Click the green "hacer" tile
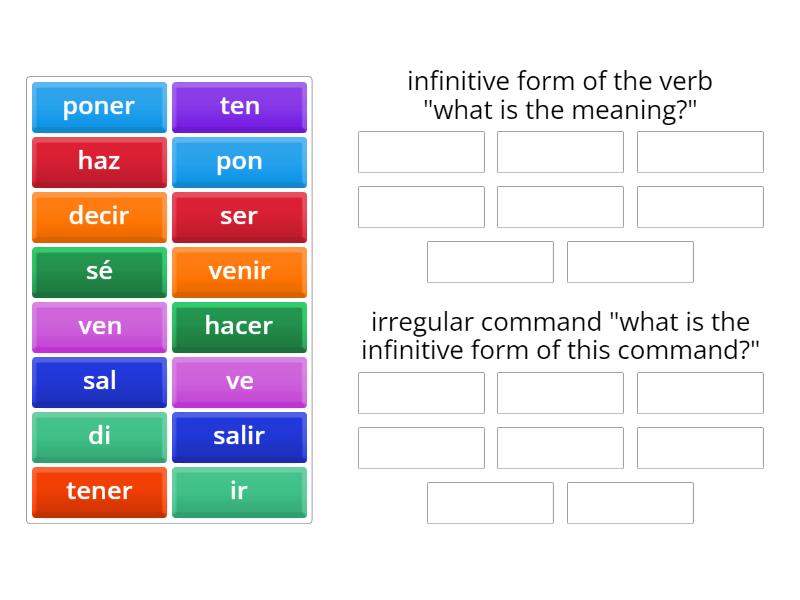This screenshot has width=800, height=600. (239, 327)
